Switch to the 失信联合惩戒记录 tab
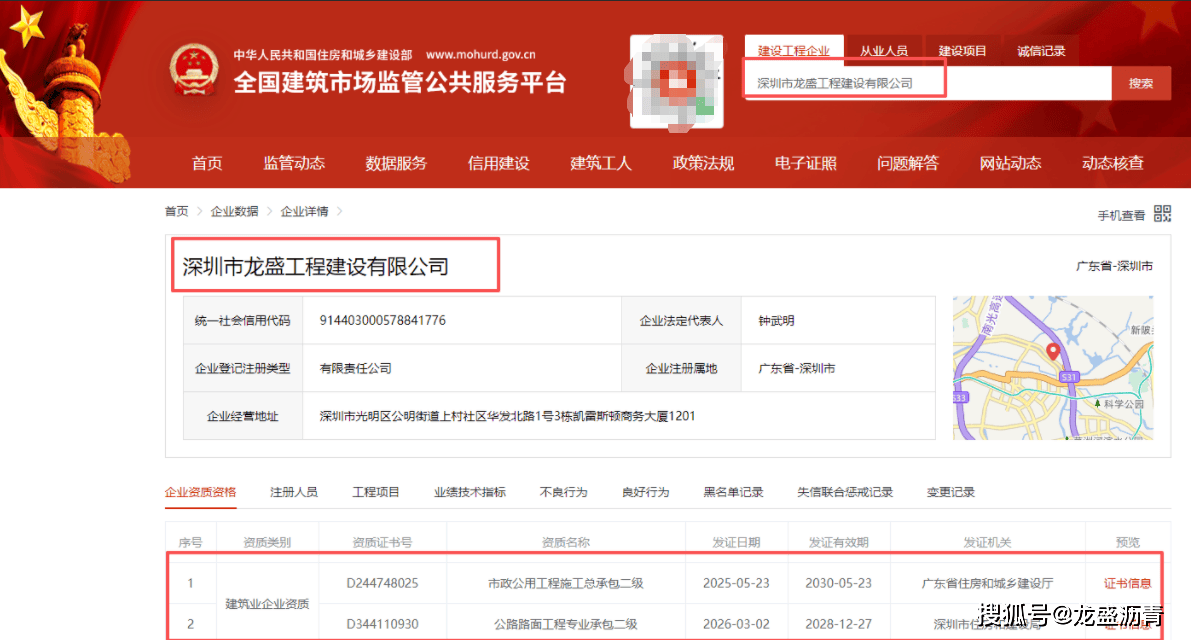Viewport: 1191px width, 640px height. (845, 492)
